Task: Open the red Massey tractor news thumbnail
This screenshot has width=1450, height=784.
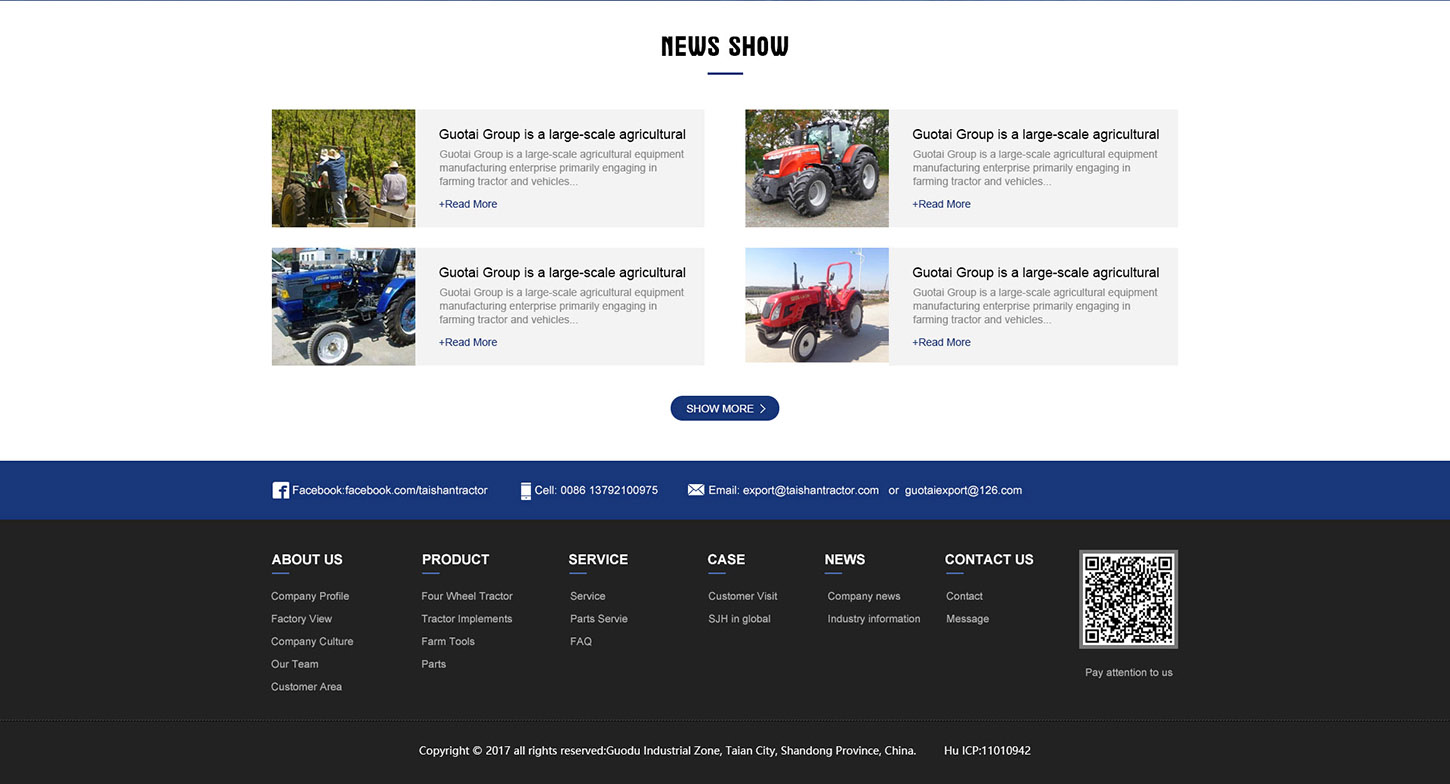Action: (x=816, y=168)
